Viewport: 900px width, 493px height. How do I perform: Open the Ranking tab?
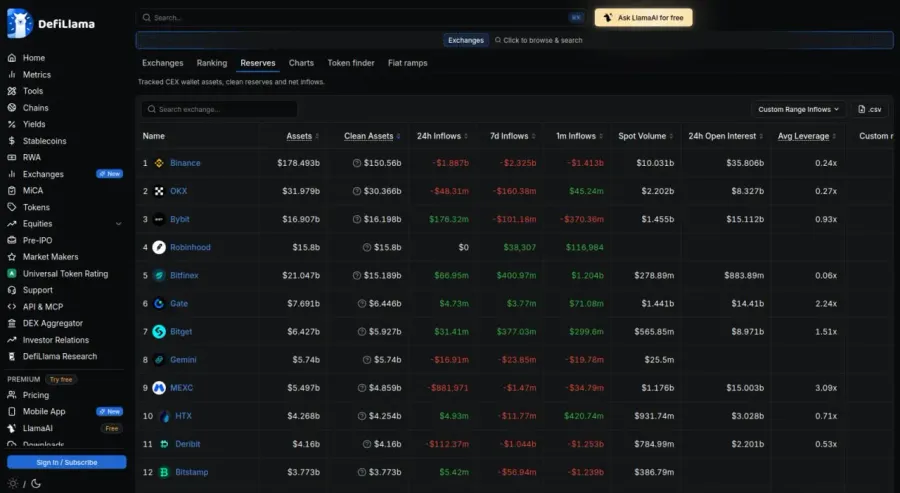tap(212, 63)
